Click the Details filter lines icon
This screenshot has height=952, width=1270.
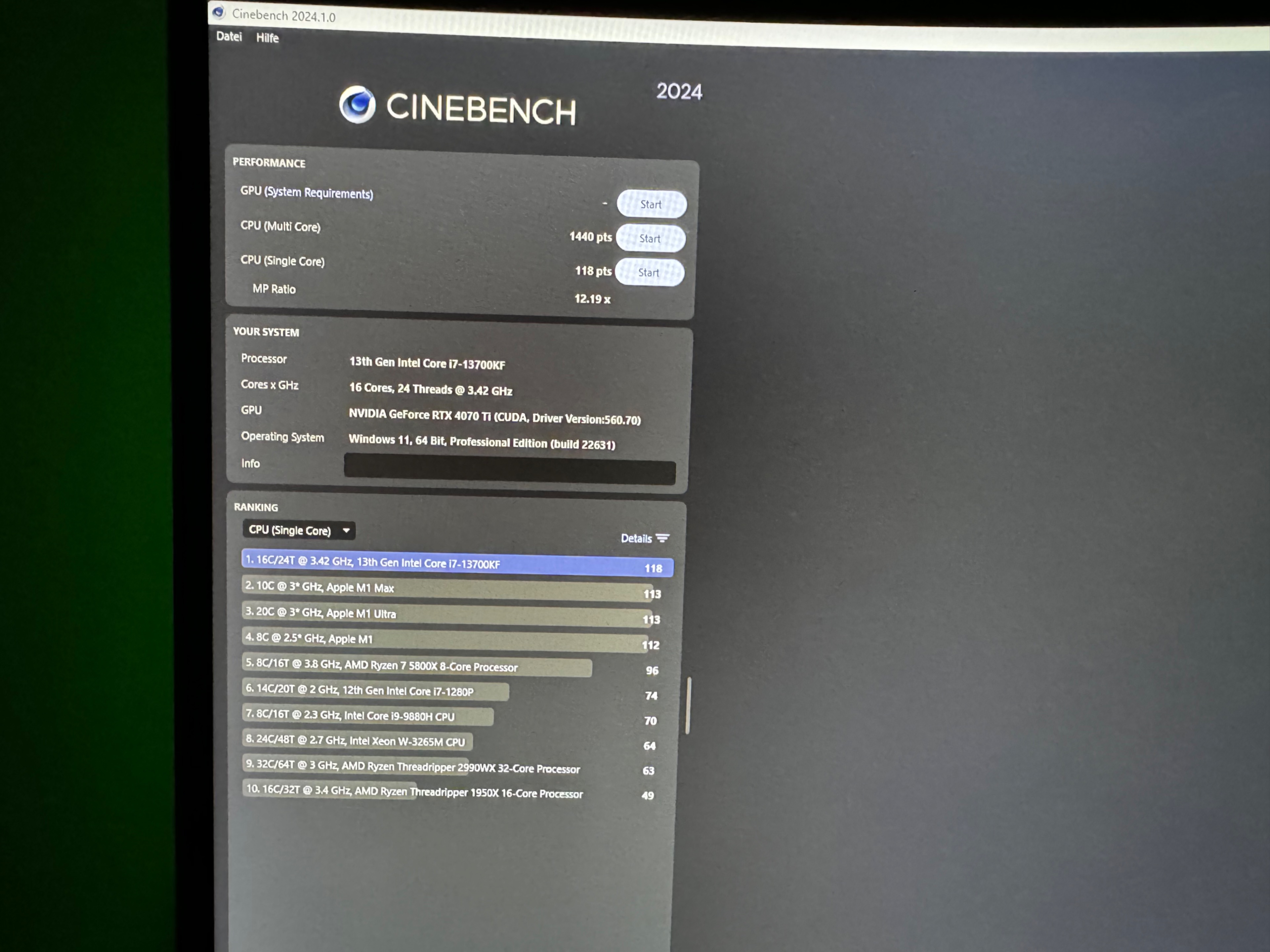[x=662, y=538]
